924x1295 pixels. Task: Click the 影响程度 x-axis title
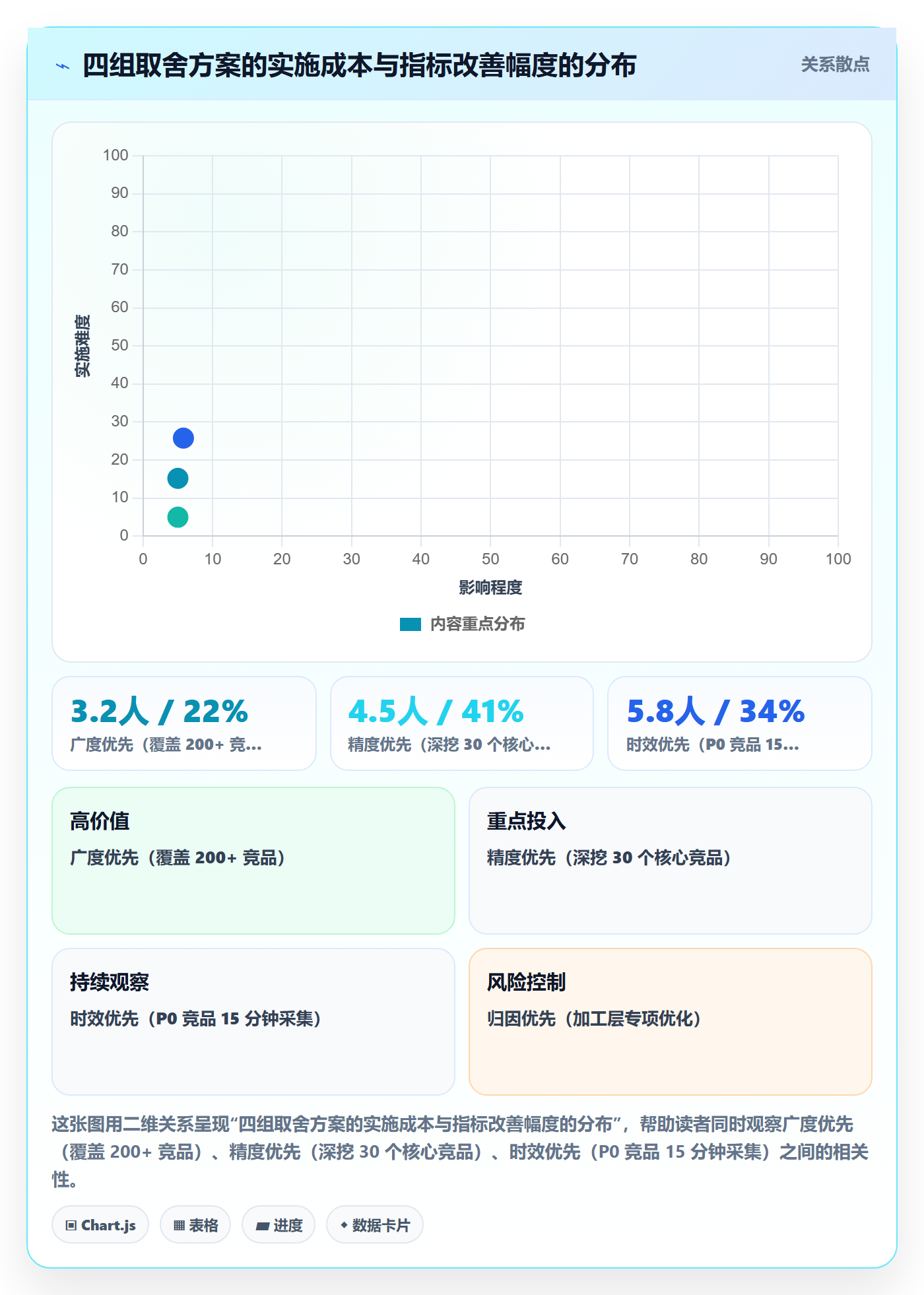click(x=490, y=587)
